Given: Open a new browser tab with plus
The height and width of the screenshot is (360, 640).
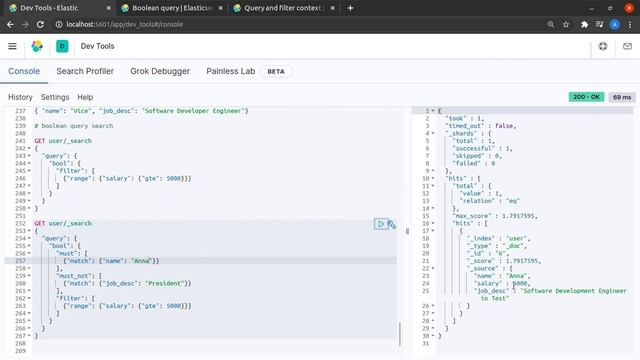Looking at the screenshot, I should [x=350, y=8].
